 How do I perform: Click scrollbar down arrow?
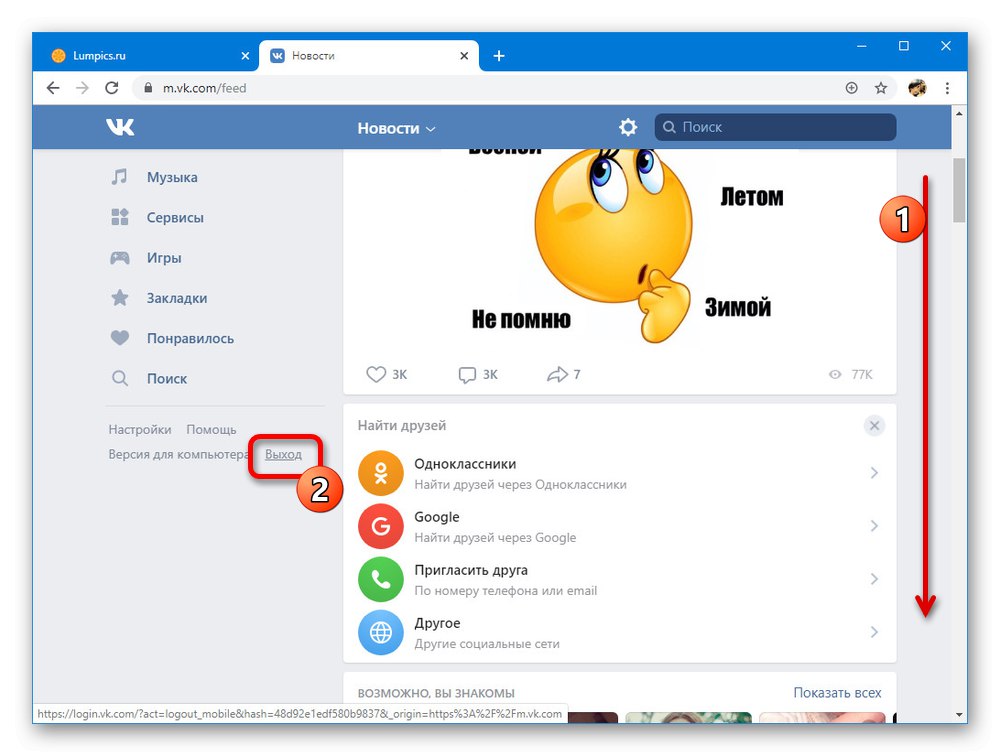click(x=959, y=715)
